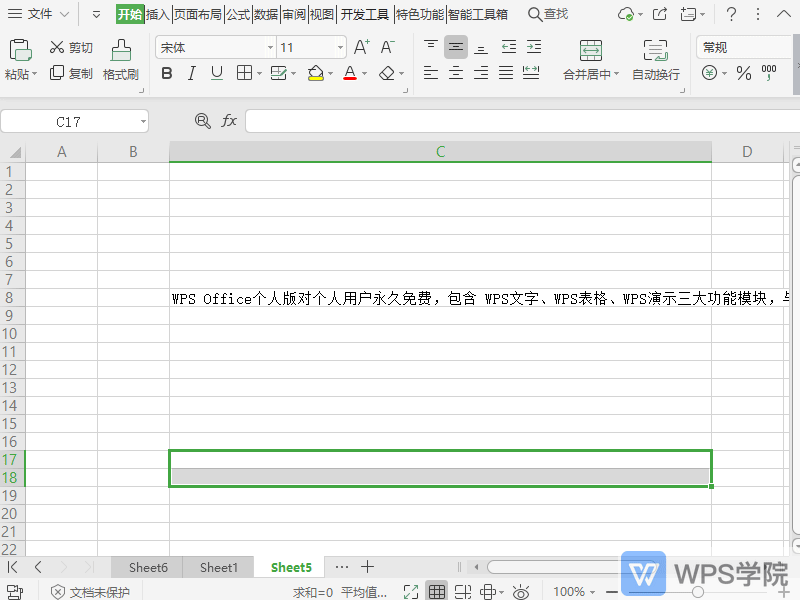Apply Merge and Center to selected cells
800x600 pixels.
click(x=589, y=58)
